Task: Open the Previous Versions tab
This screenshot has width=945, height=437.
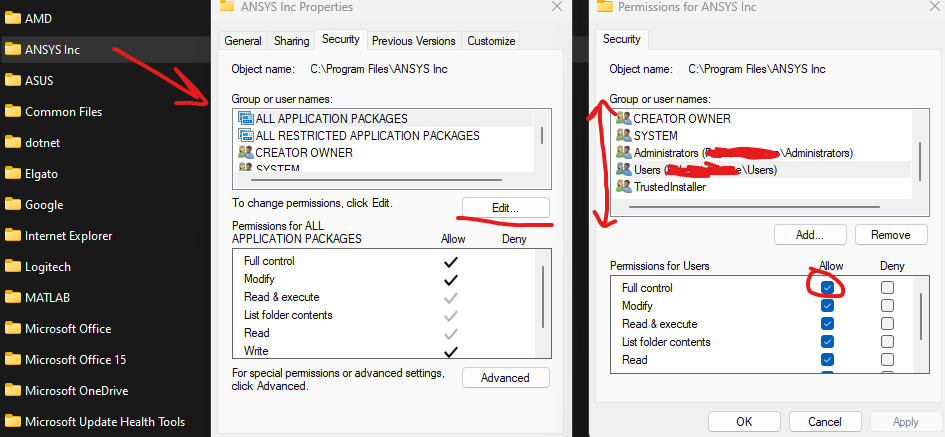Action: coord(413,41)
